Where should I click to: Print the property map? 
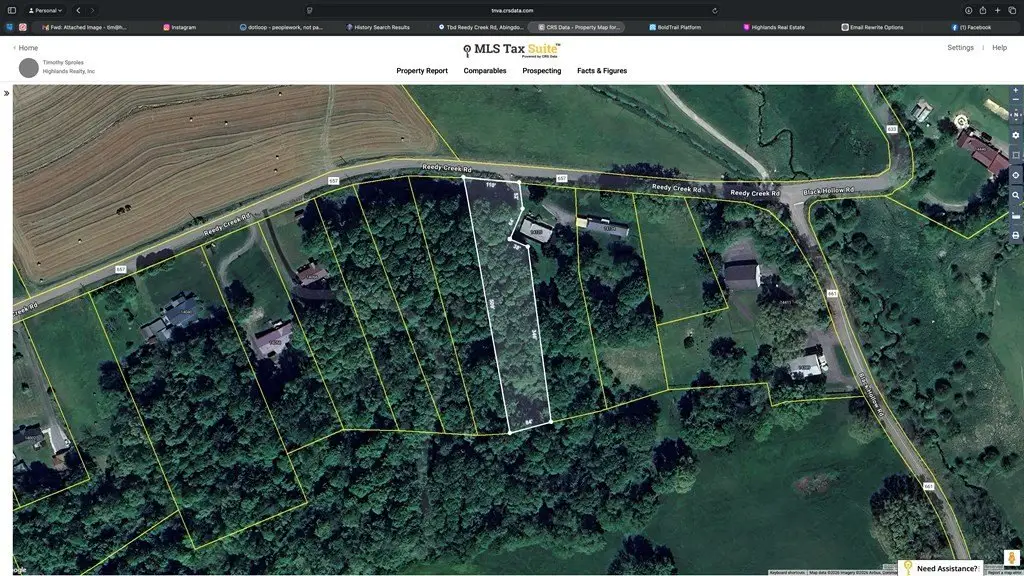tap(1016, 235)
